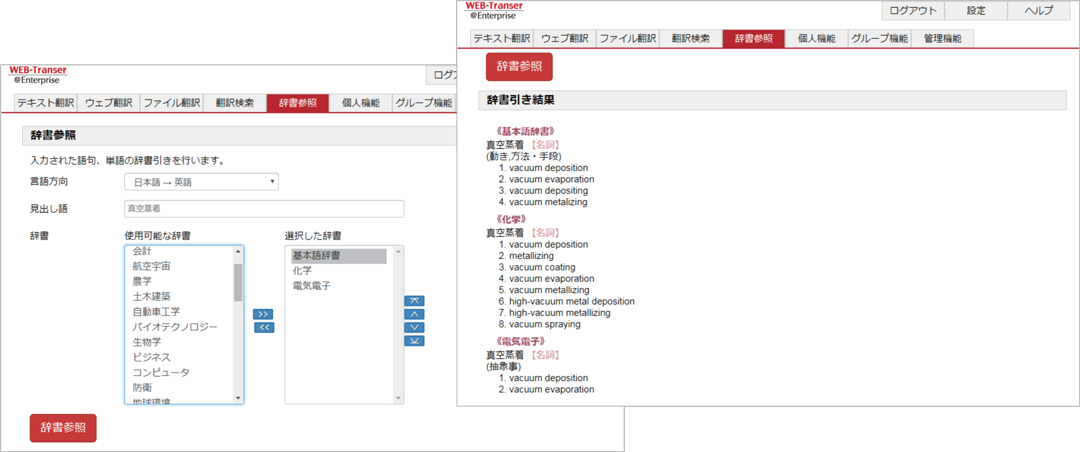Select 辞書参照 tab in left window
The height and width of the screenshot is (452, 1080).
click(298, 103)
